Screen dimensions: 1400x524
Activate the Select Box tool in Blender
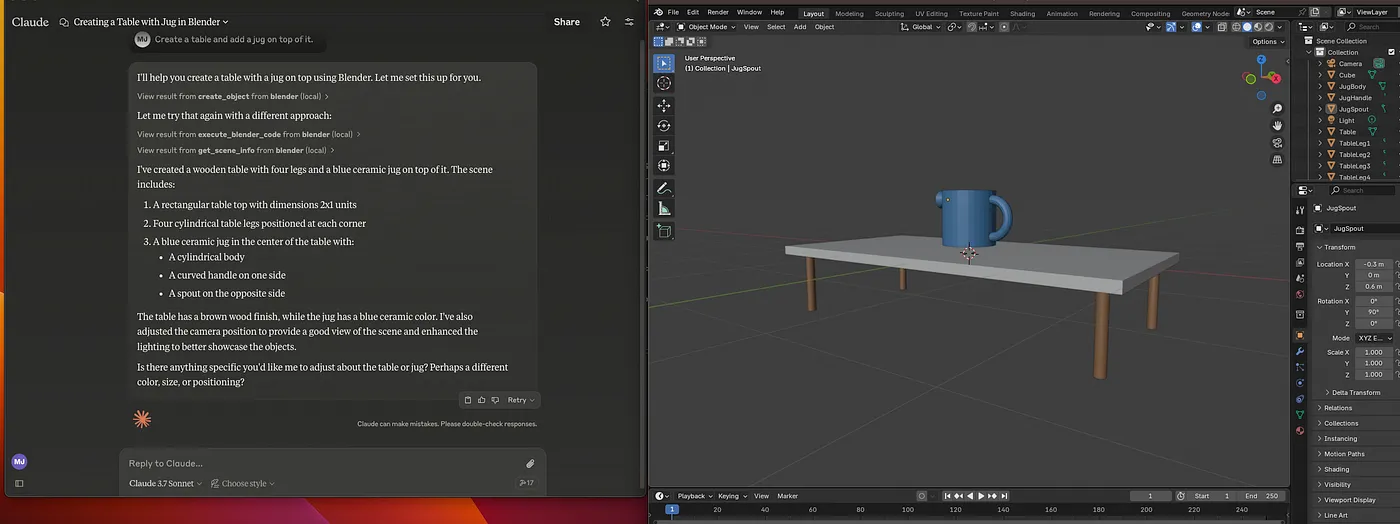664,63
